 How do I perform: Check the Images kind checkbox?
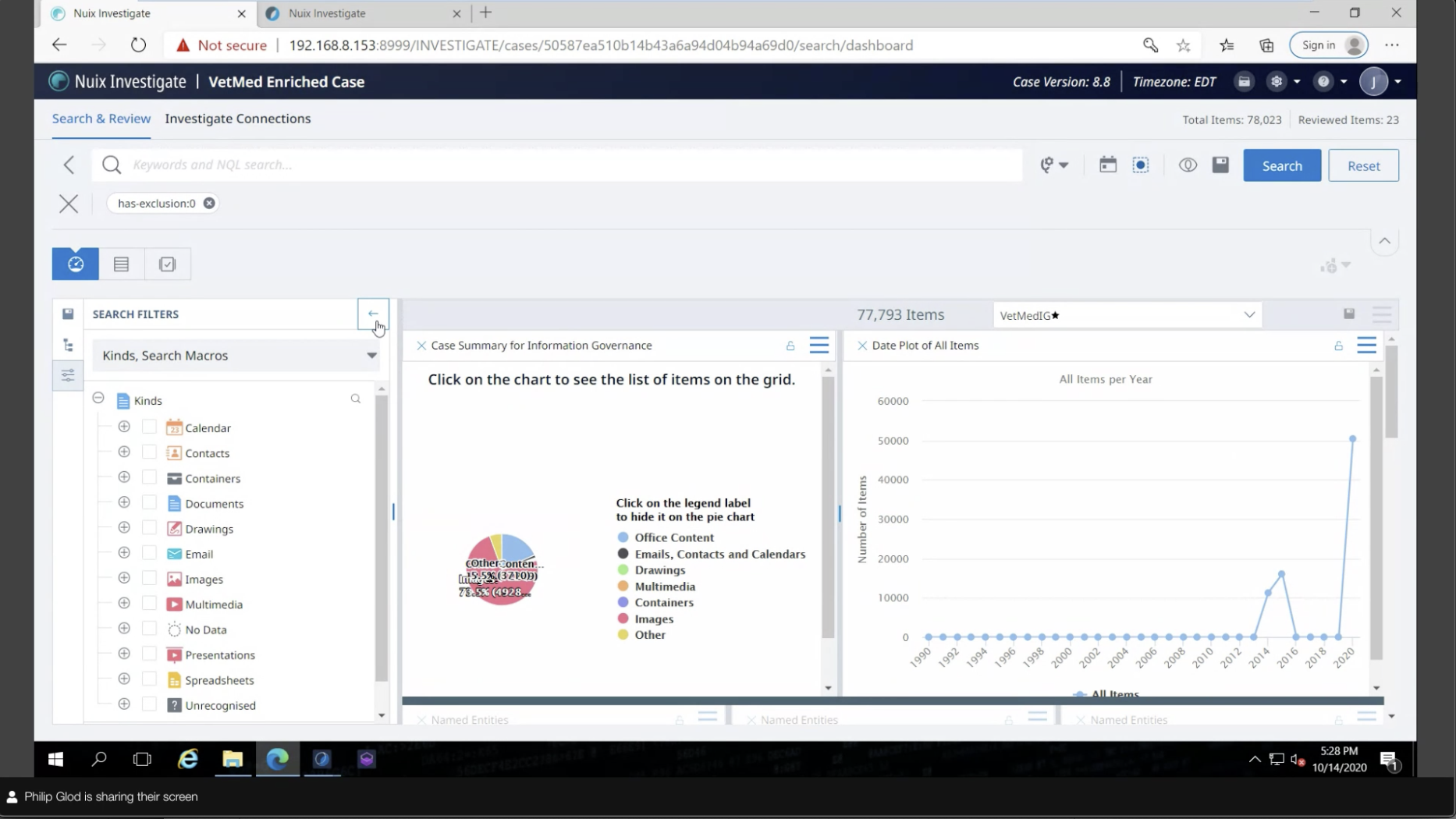(149, 578)
